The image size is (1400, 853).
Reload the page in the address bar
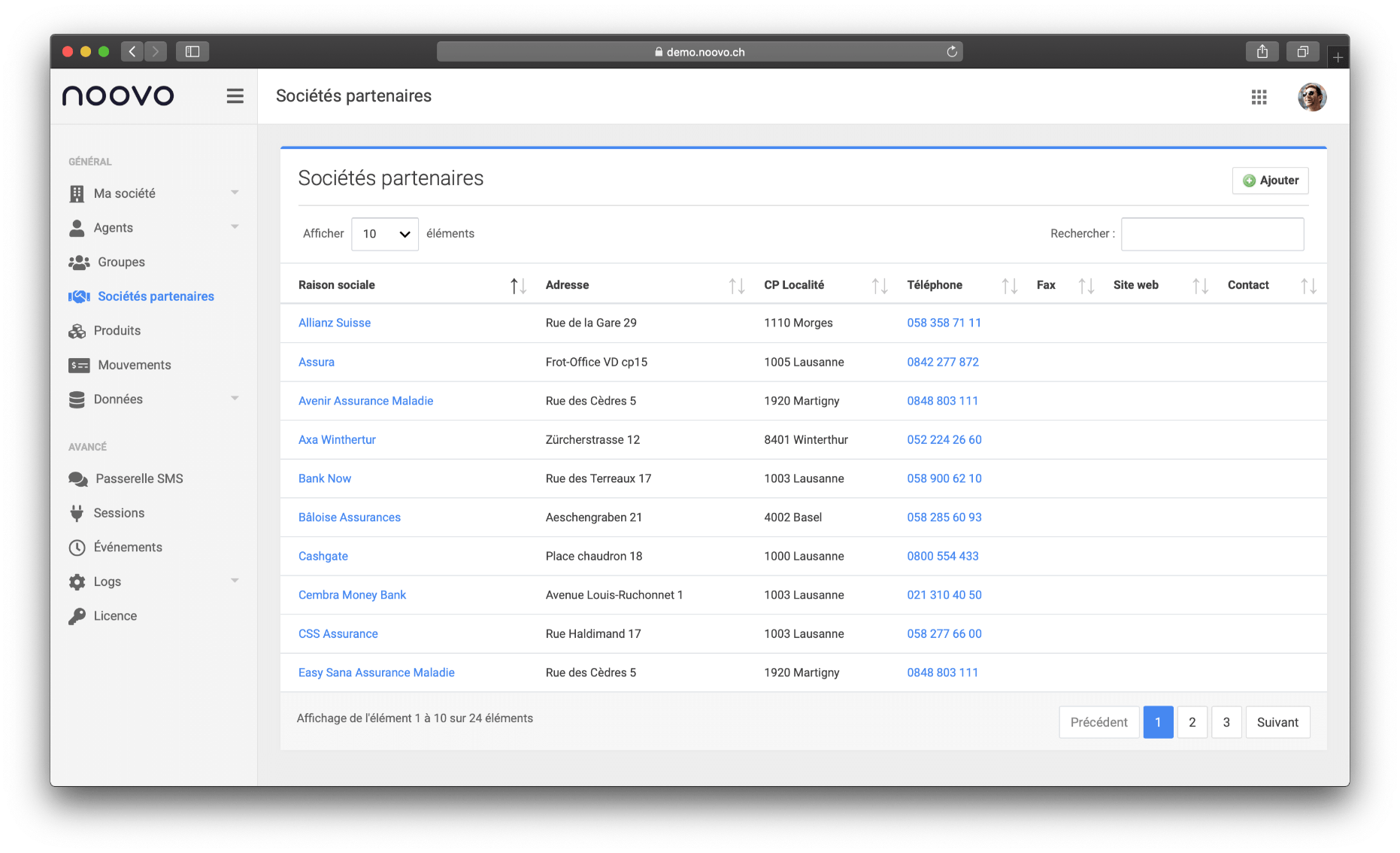952,52
